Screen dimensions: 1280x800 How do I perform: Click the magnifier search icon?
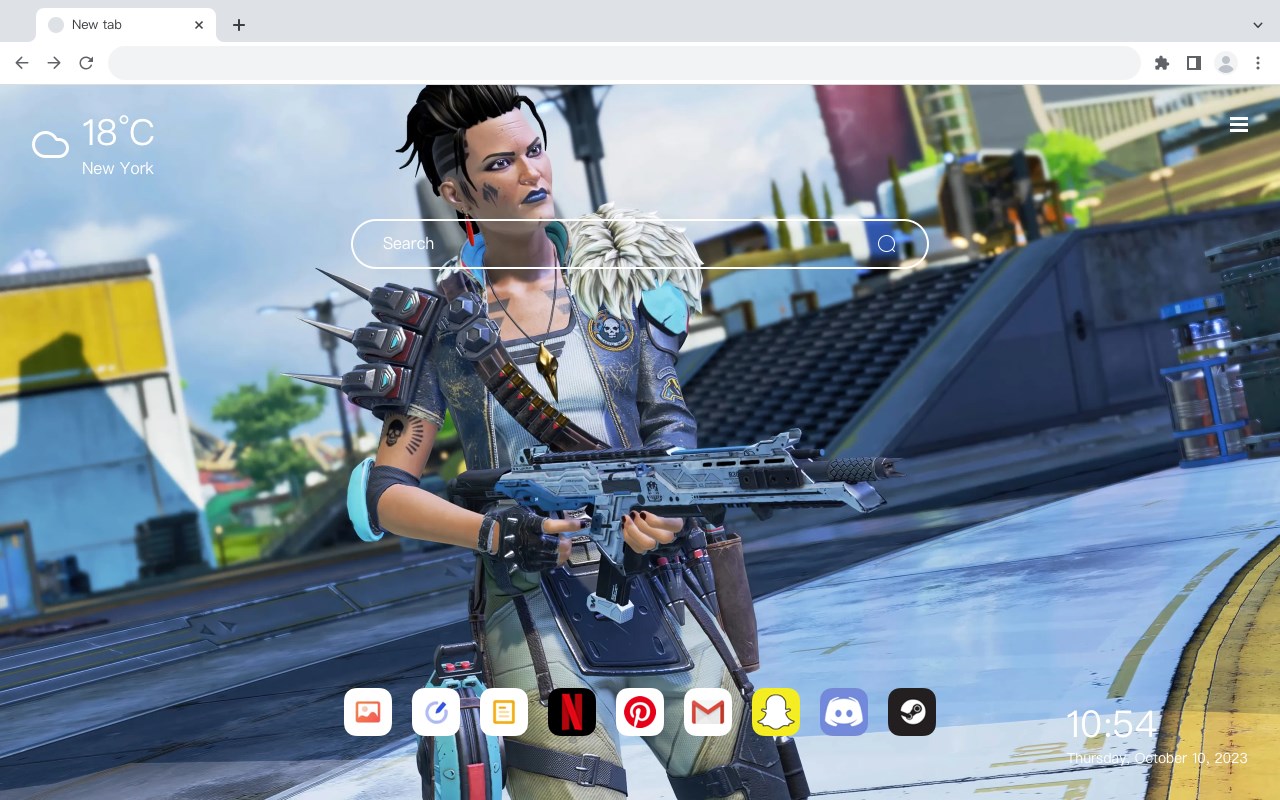pos(887,244)
